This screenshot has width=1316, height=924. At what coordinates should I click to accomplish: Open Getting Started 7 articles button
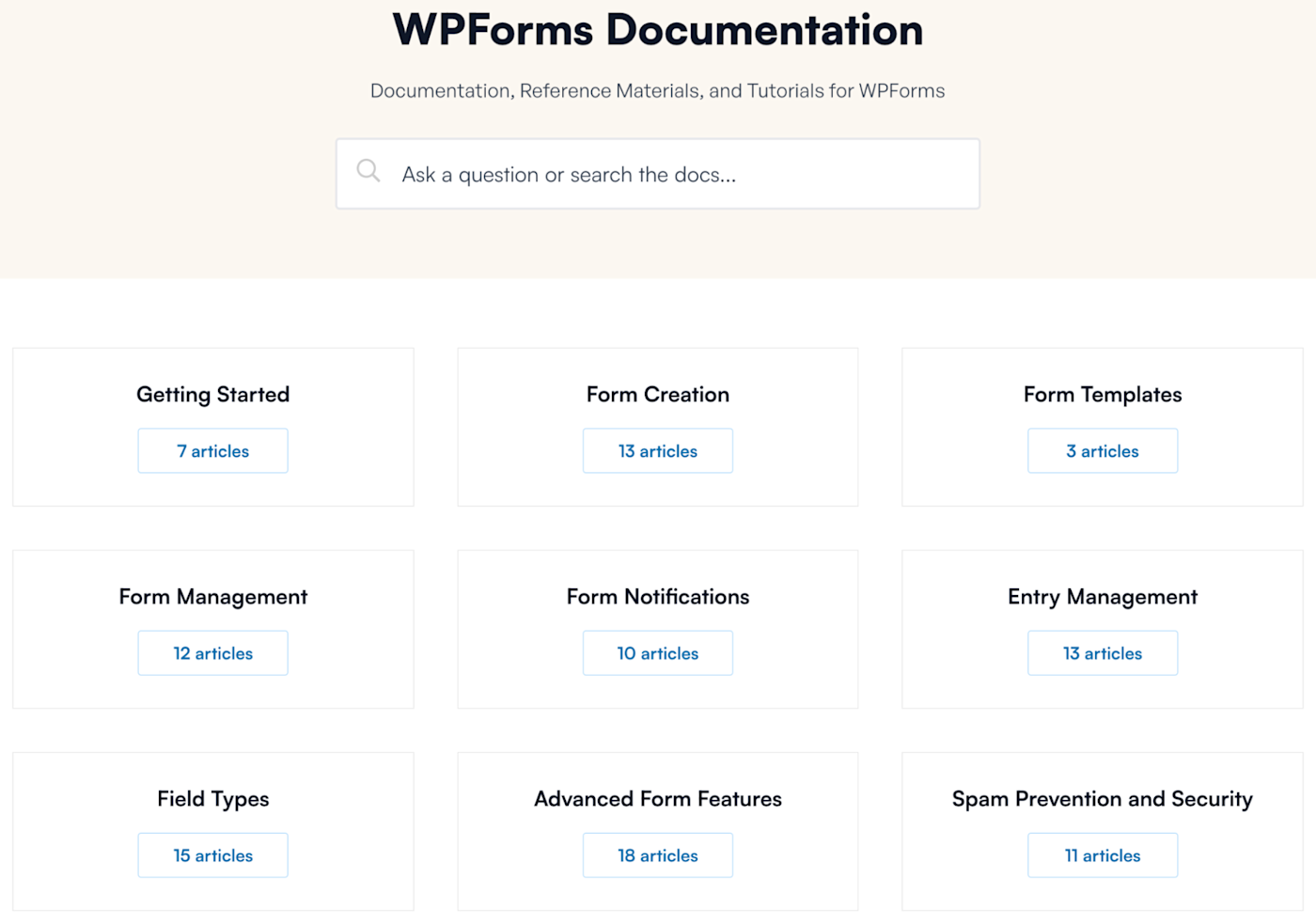tap(212, 451)
